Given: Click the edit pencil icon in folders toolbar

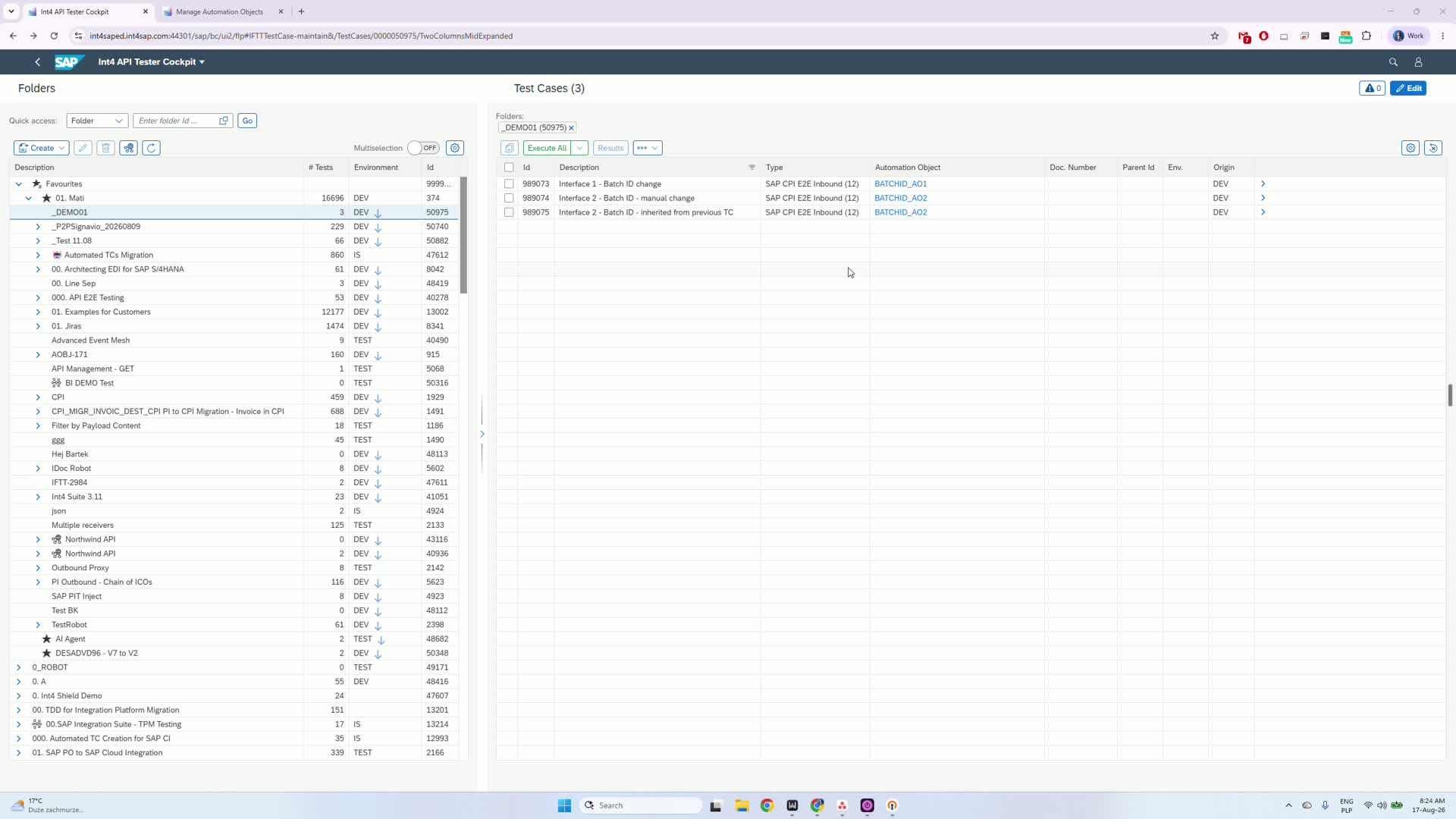Looking at the screenshot, I should [83, 148].
